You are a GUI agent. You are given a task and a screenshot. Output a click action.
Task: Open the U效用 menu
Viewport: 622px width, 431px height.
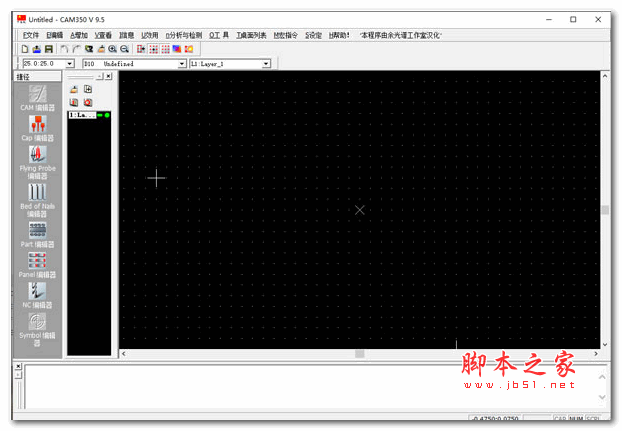[150, 35]
